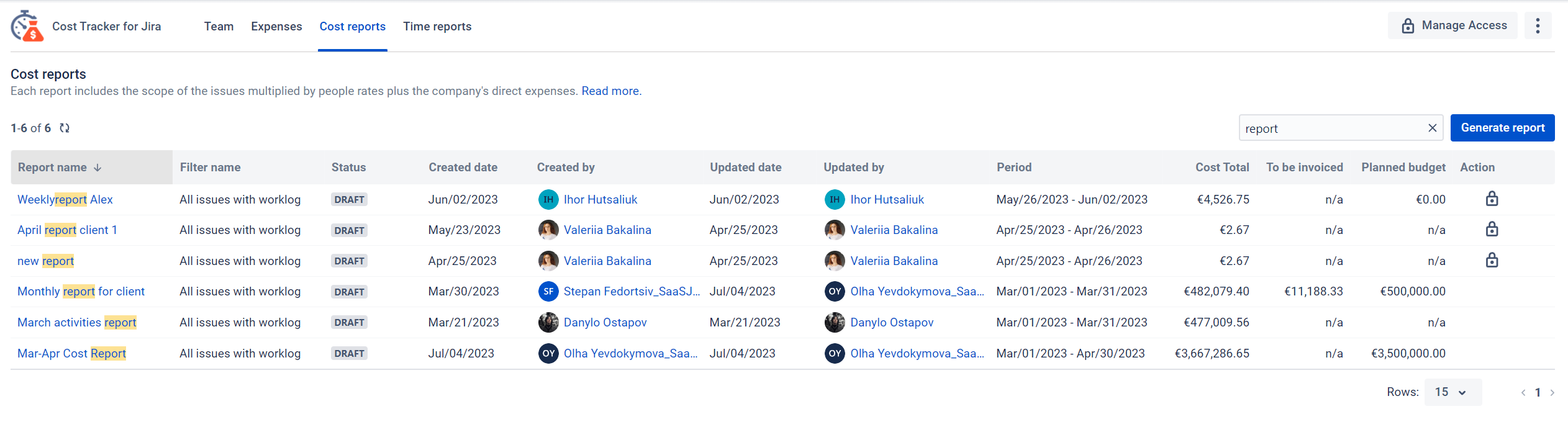The image size is (1568, 427).
Task: Click Danylo Ostapov creator avatar
Action: 548,322
